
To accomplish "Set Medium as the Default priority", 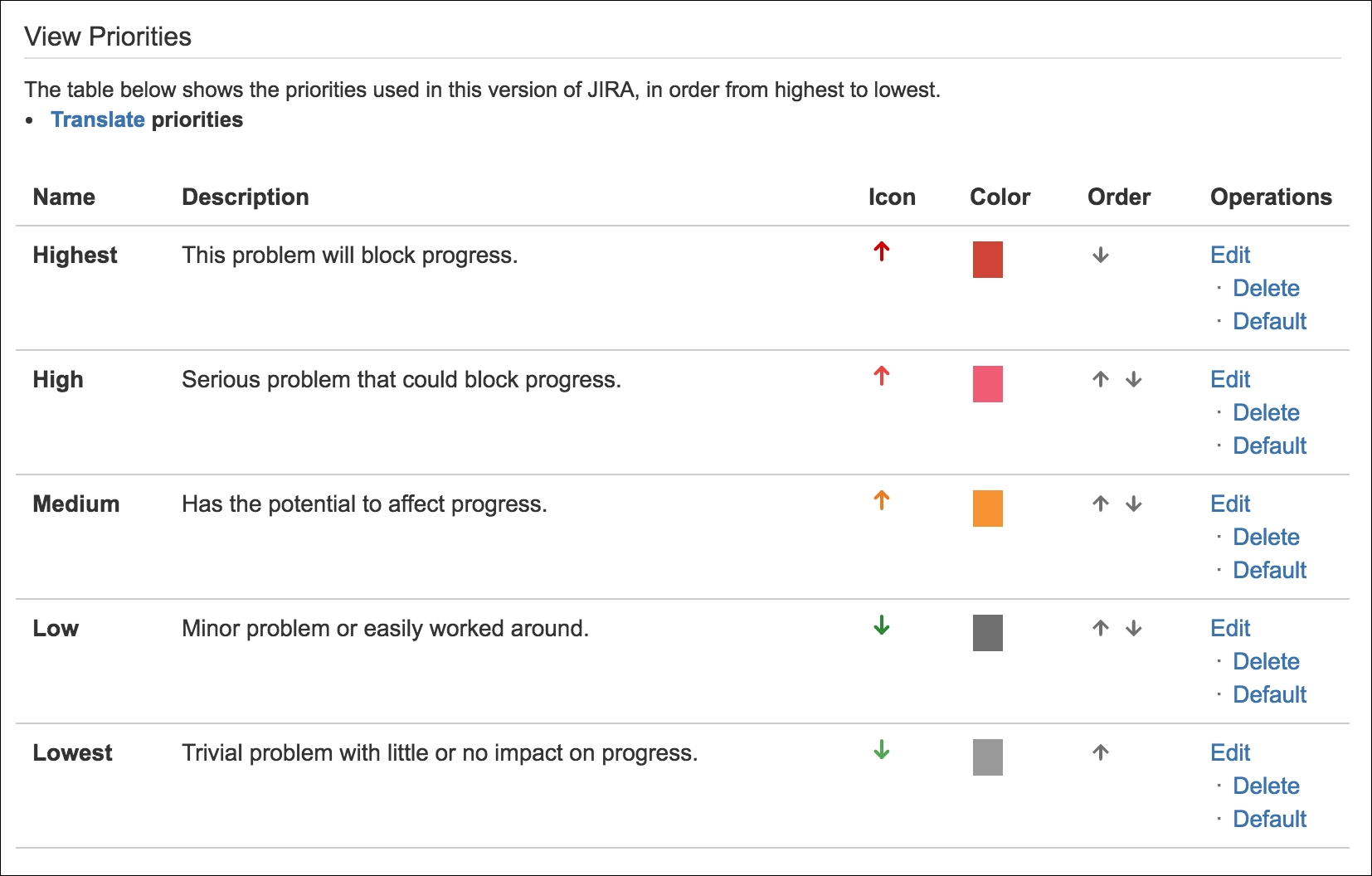I will (x=1269, y=570).
